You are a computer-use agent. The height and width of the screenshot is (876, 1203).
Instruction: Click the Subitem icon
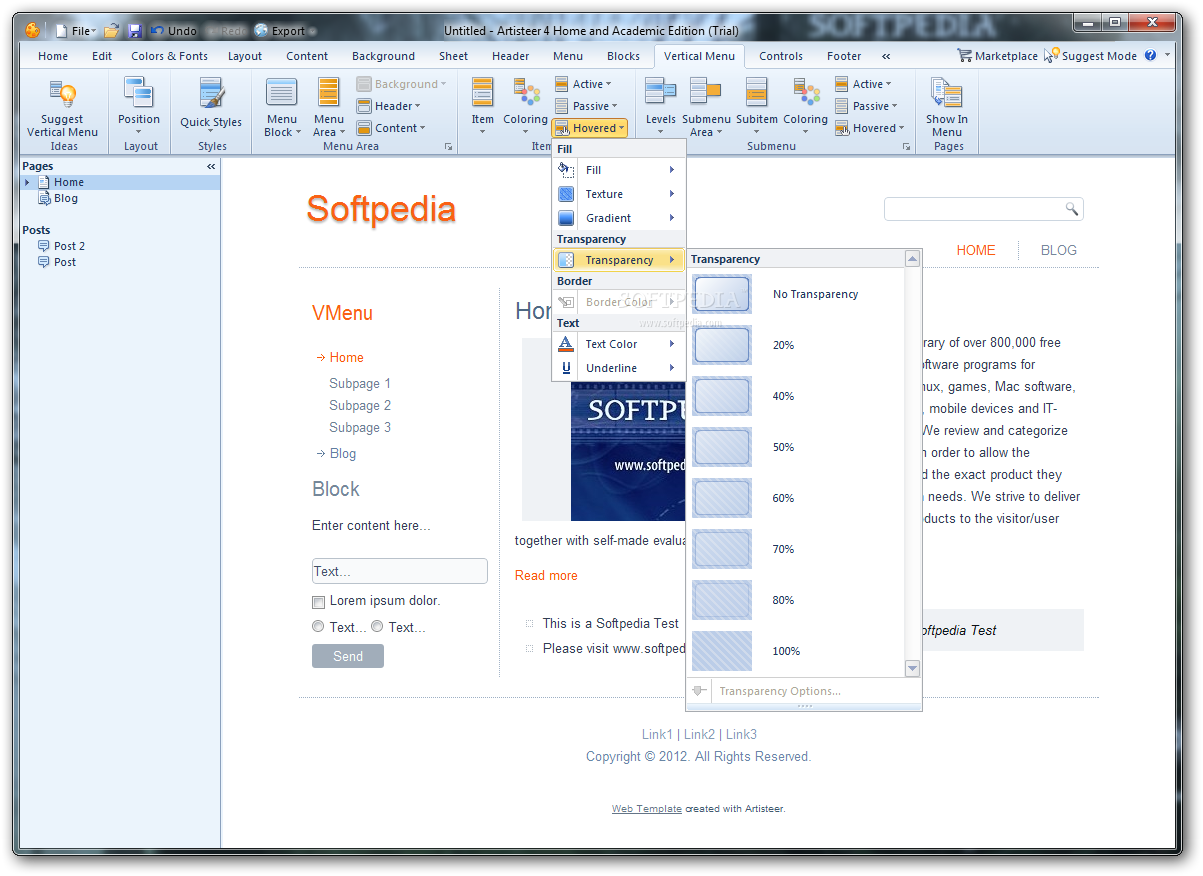[757, 93]
